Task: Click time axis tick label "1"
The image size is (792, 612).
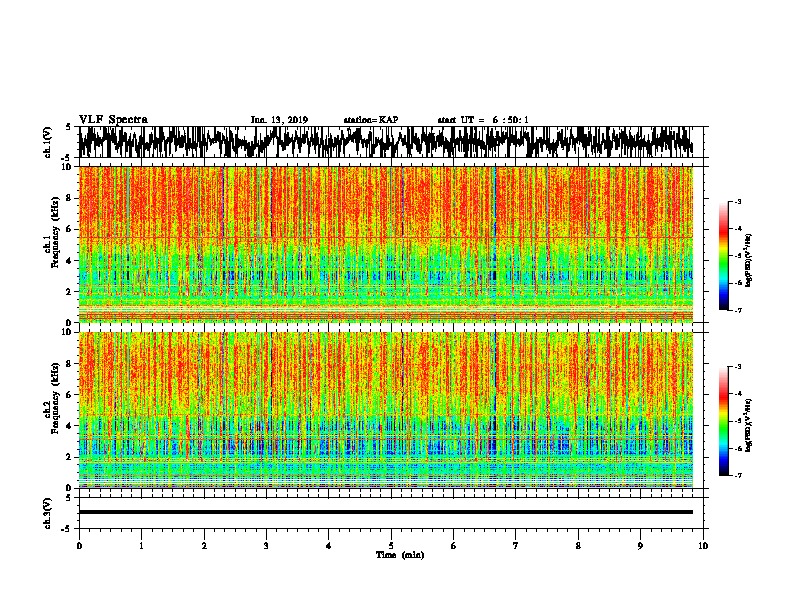Action: [141, 546]
